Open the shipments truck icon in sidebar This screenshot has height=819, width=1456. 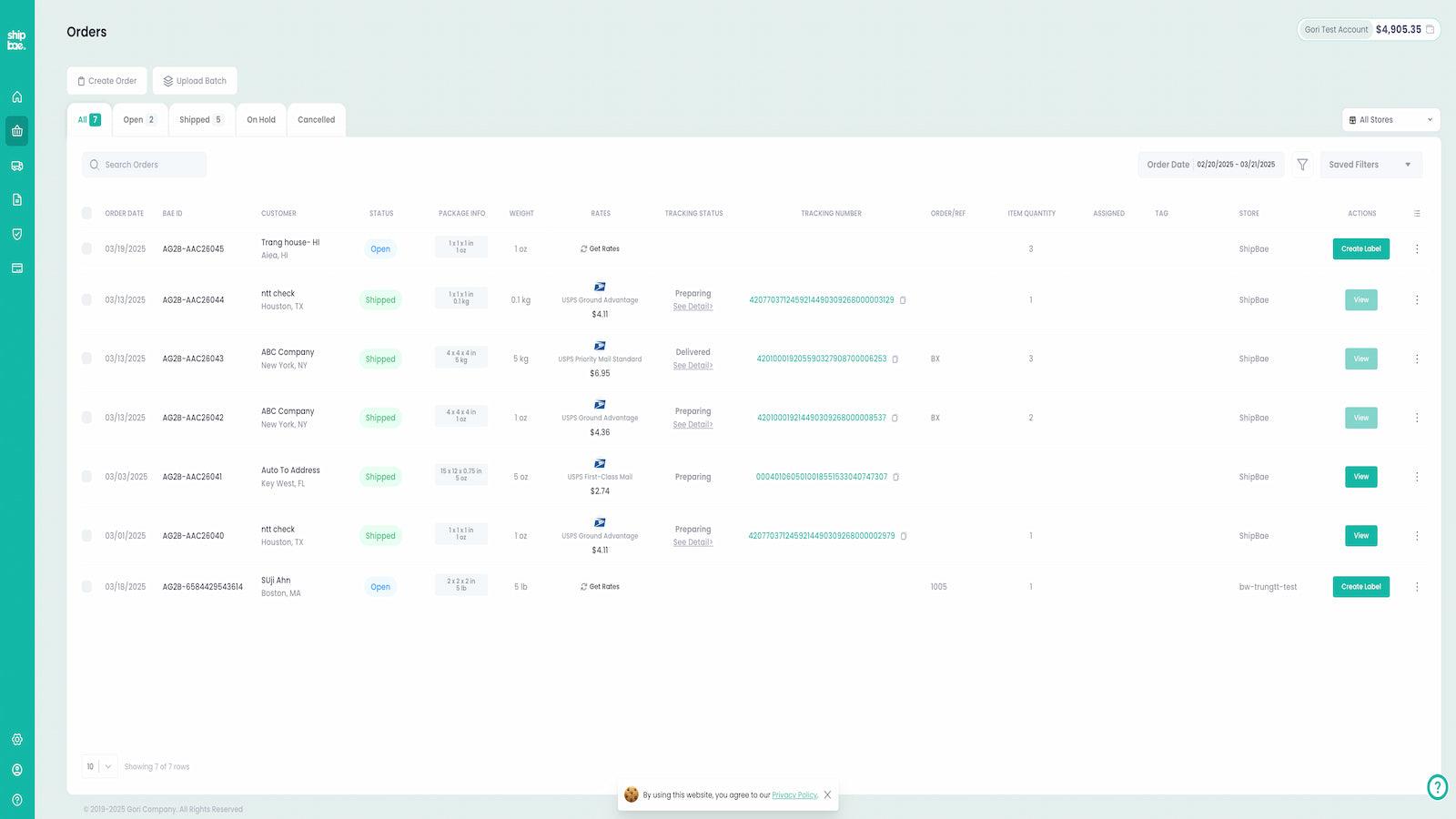click(x=16, y=166)
